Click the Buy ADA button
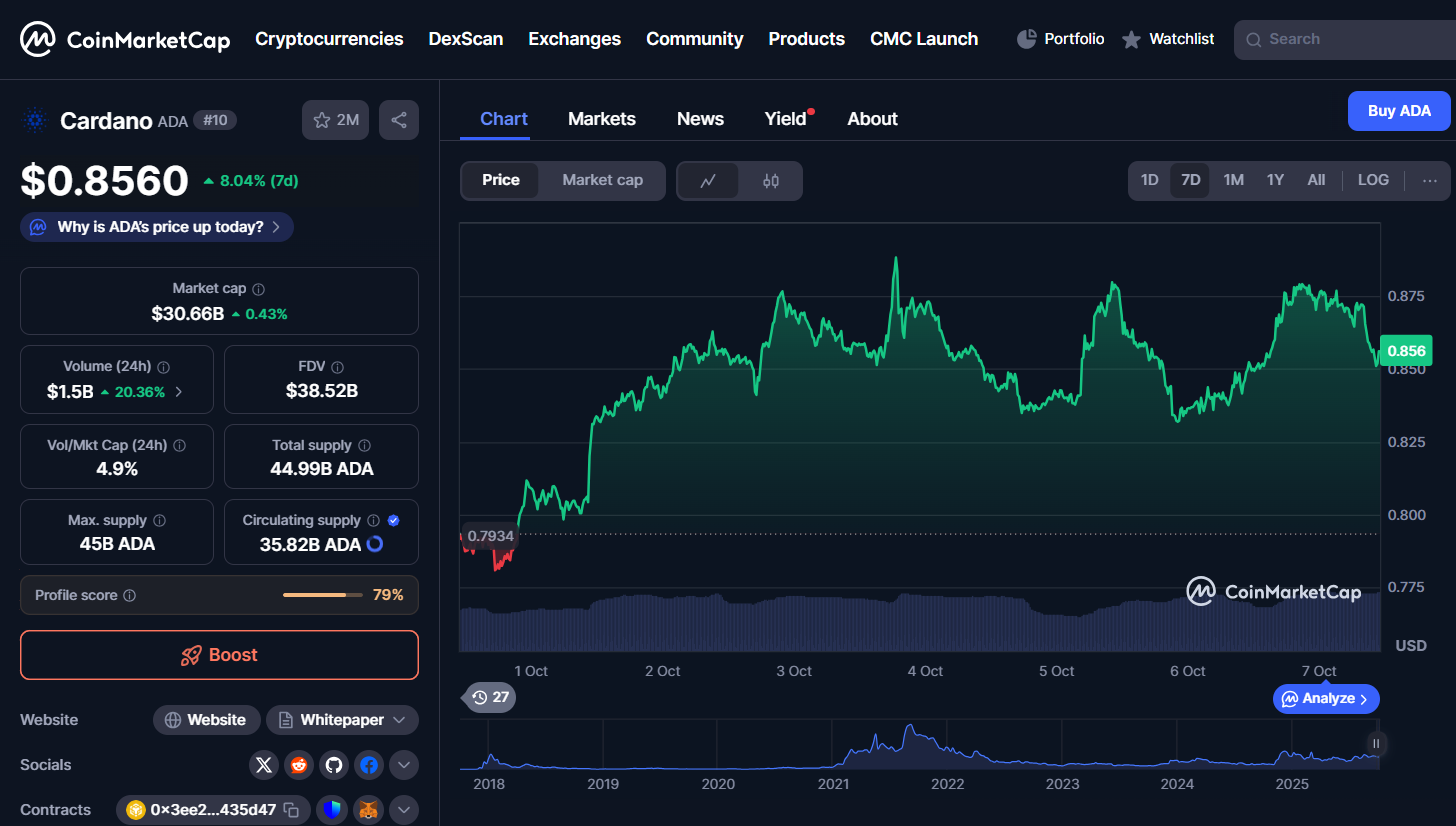Image resolution: width=1456 pixels, height=826 pixels. [1398, 111]
